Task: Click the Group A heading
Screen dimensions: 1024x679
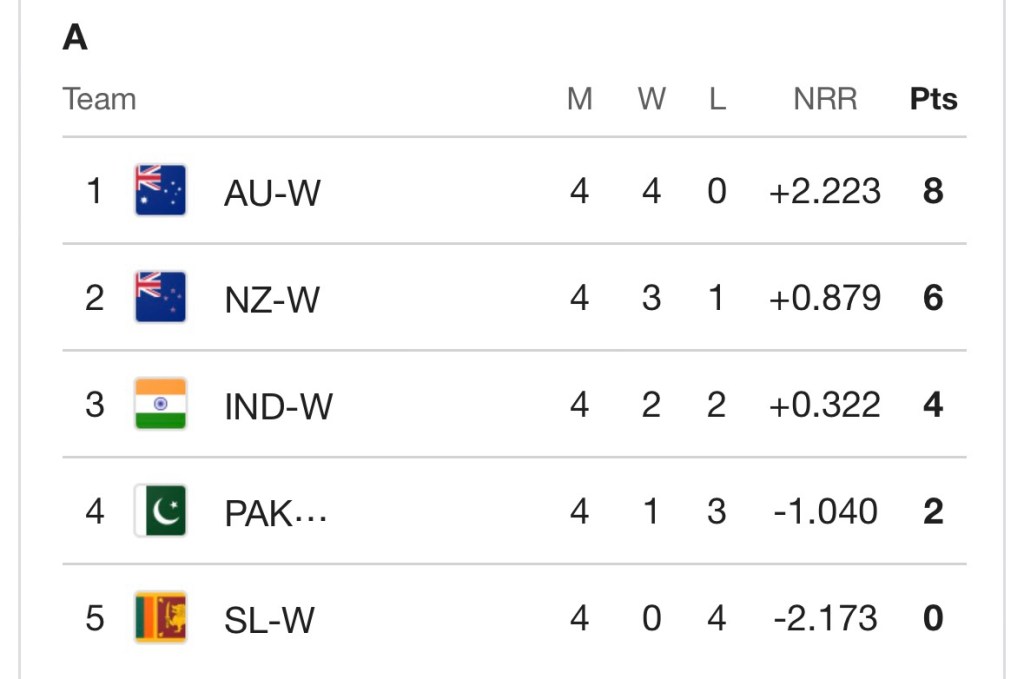Action: point(75,38)
